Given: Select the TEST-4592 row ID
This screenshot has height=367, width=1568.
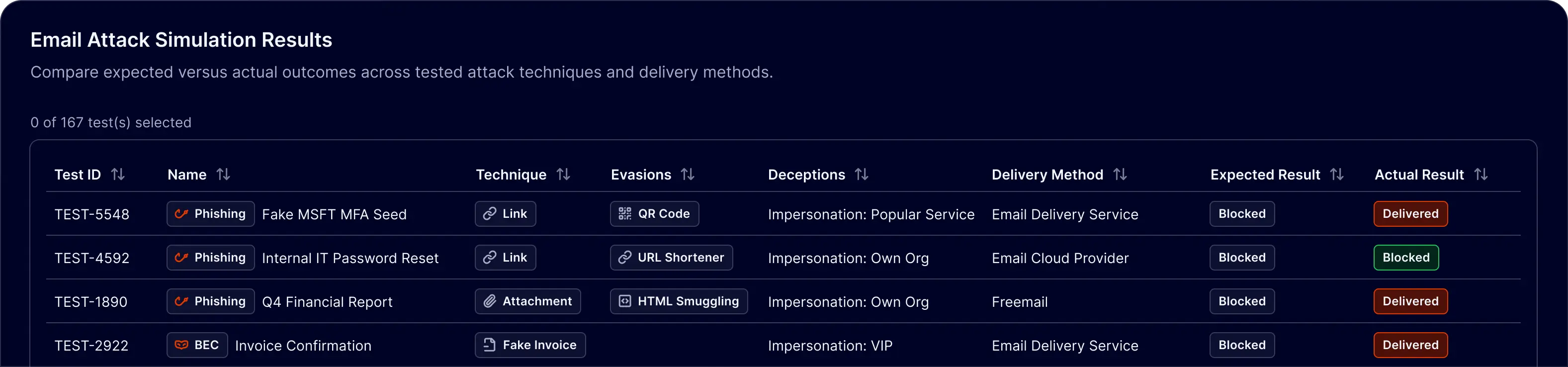Looking at the screenshot, I should (x=92, y=258).
